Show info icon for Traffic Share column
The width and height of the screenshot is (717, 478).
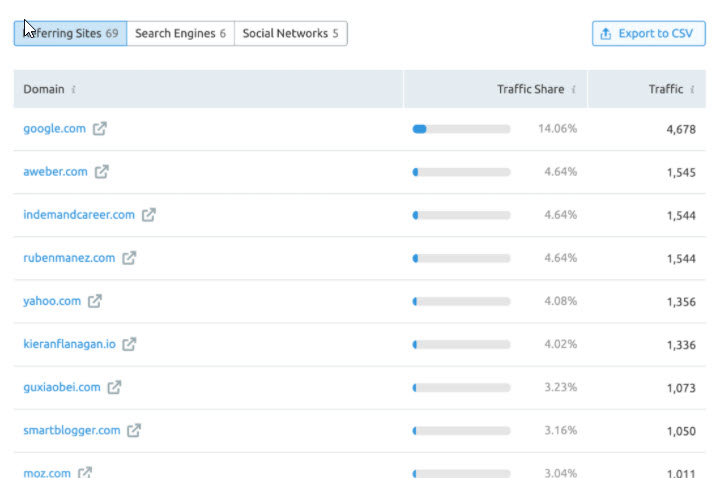pos(573,89)
